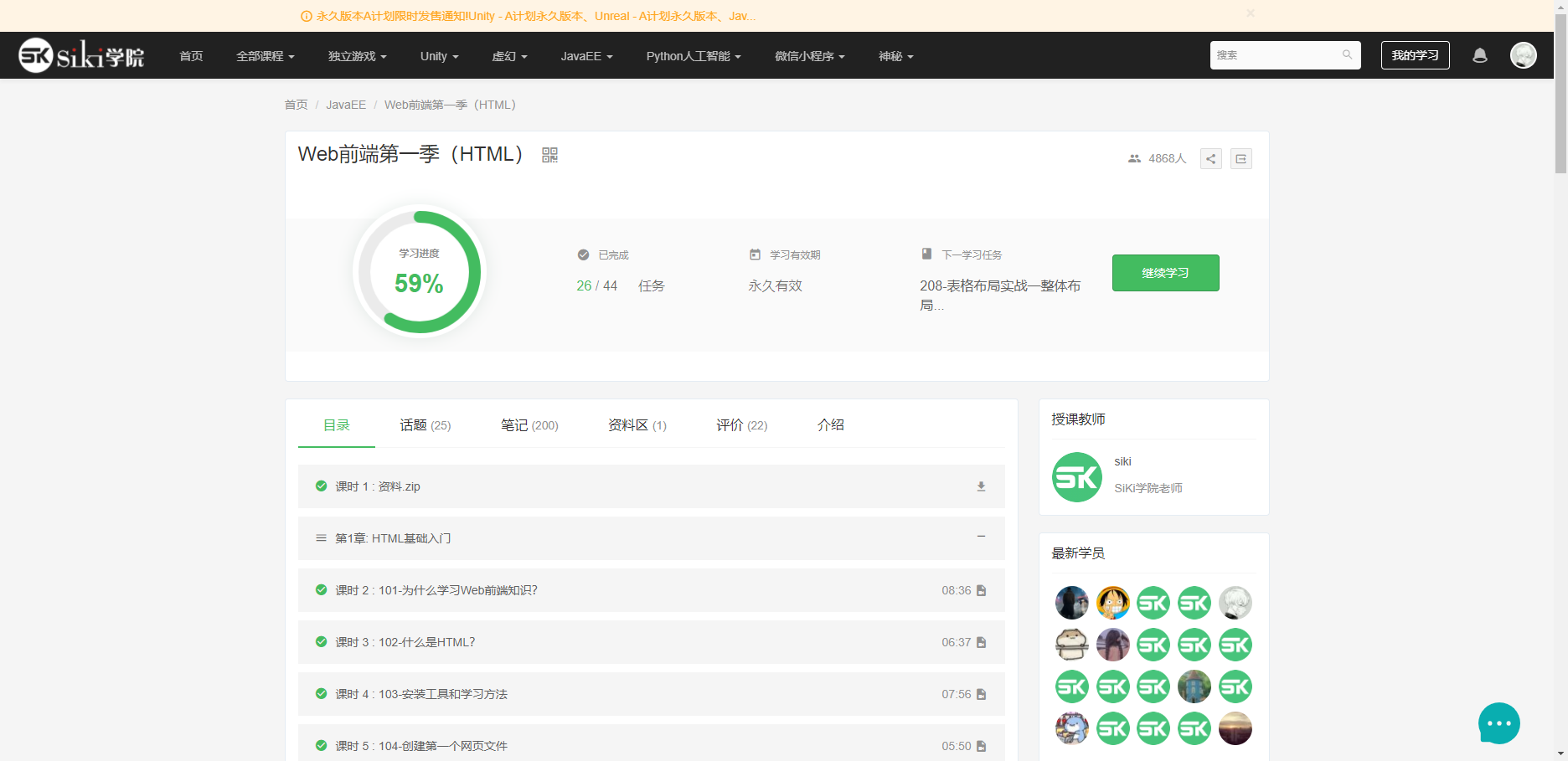Click the search magnifier icon
This screenshot has height=761, width=1568.
click(1347, 54)
